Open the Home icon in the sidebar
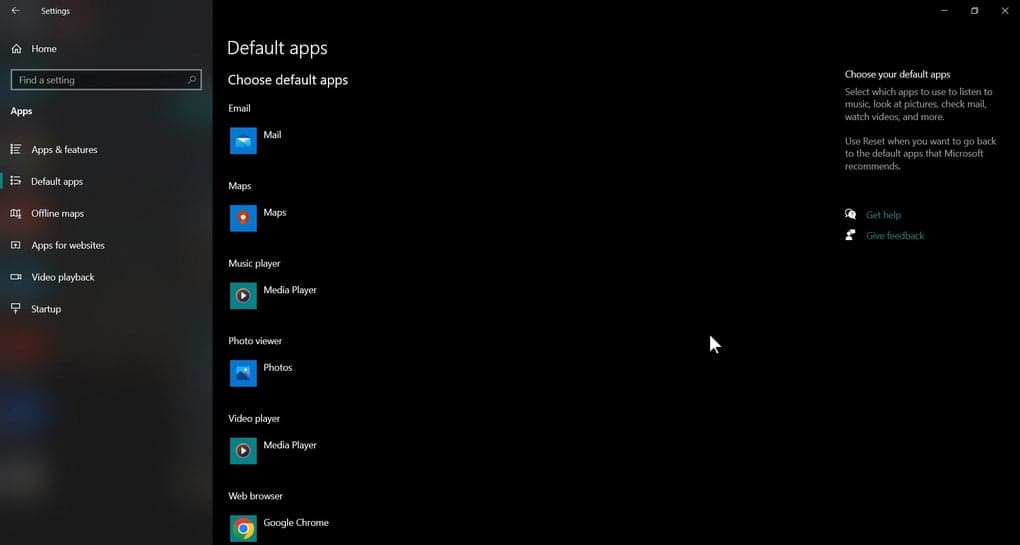 pos(16,49)
